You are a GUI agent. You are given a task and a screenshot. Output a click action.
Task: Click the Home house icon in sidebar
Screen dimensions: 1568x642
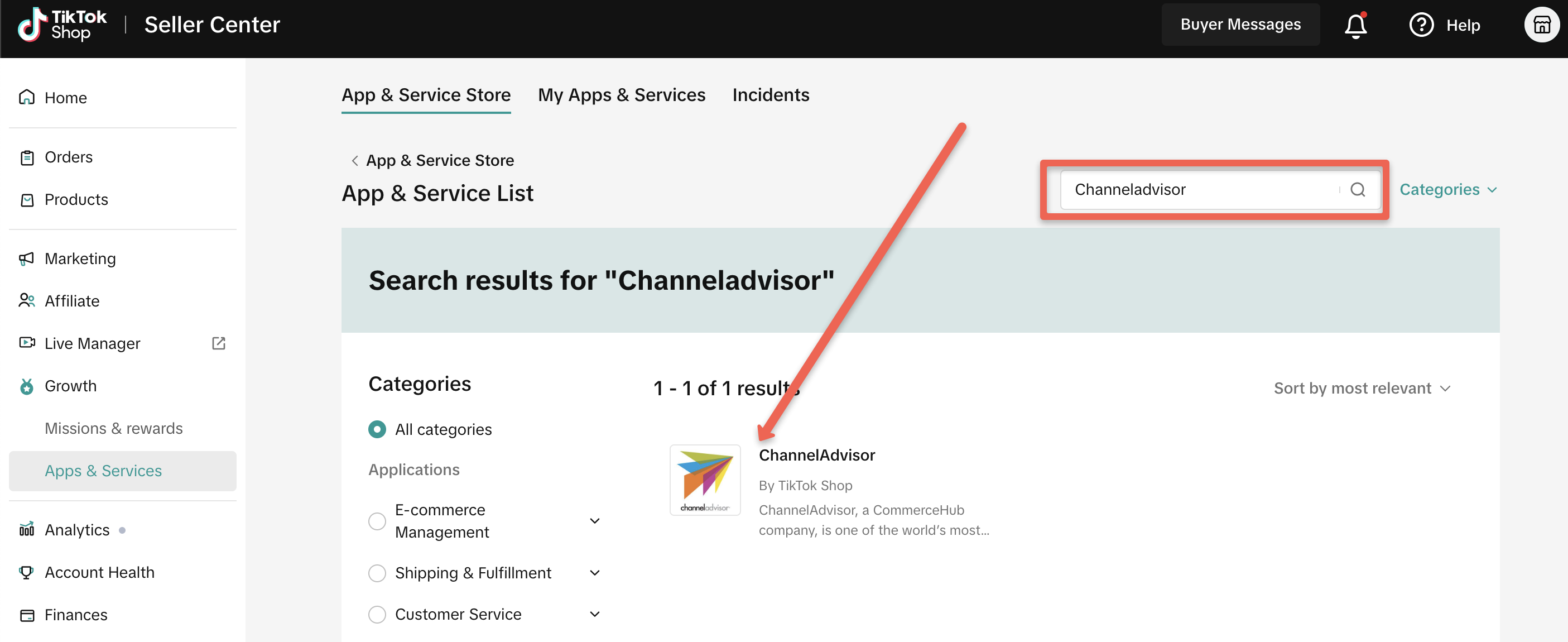27,98
